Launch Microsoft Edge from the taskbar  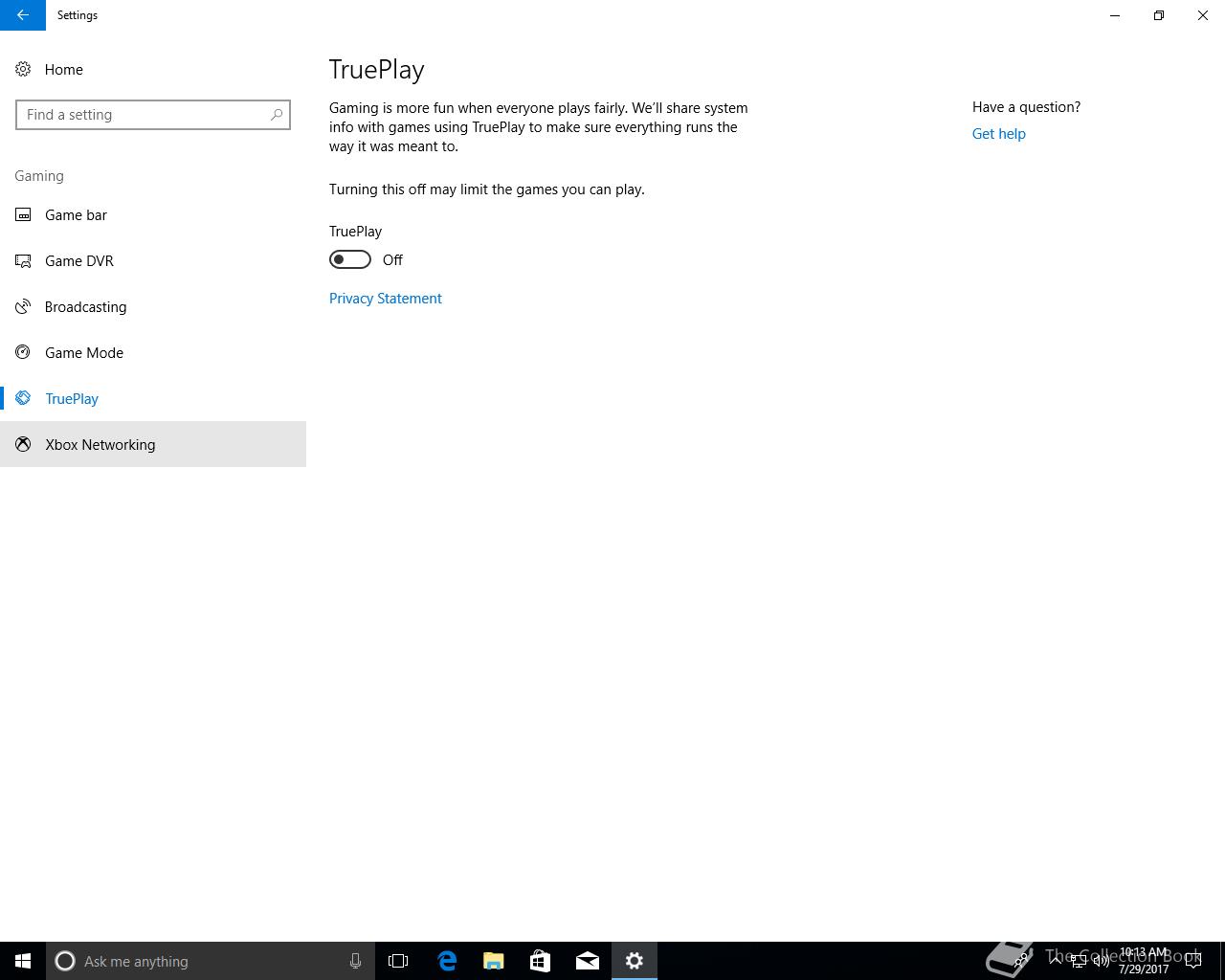pos(447,961)
